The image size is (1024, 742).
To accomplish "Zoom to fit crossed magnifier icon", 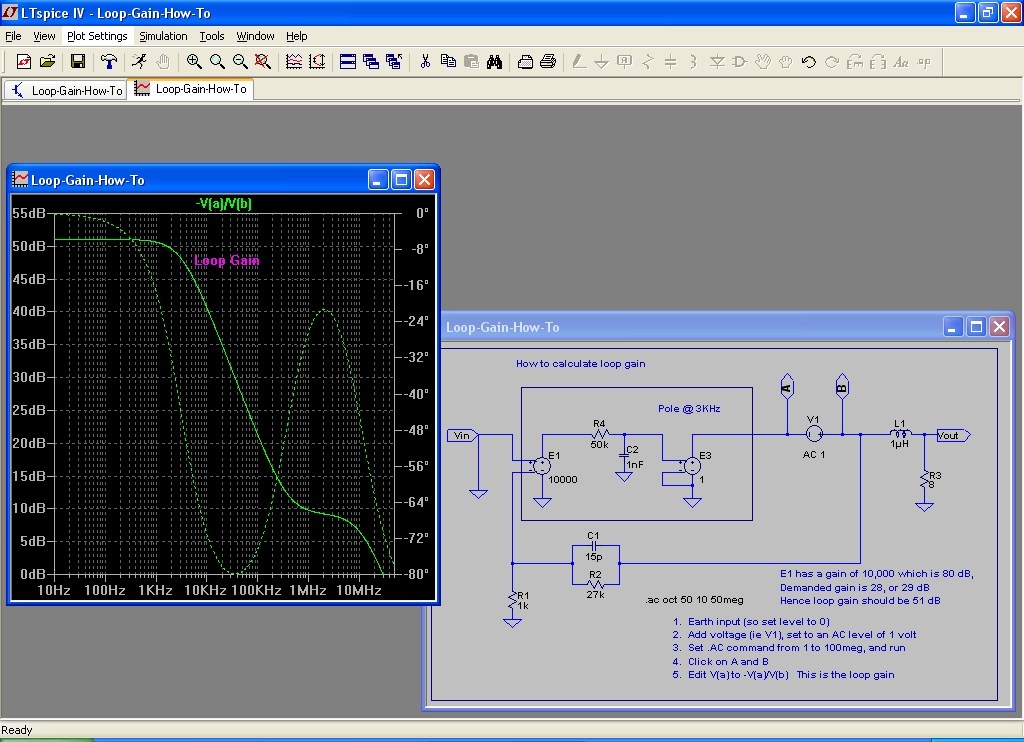I will 263,61.
